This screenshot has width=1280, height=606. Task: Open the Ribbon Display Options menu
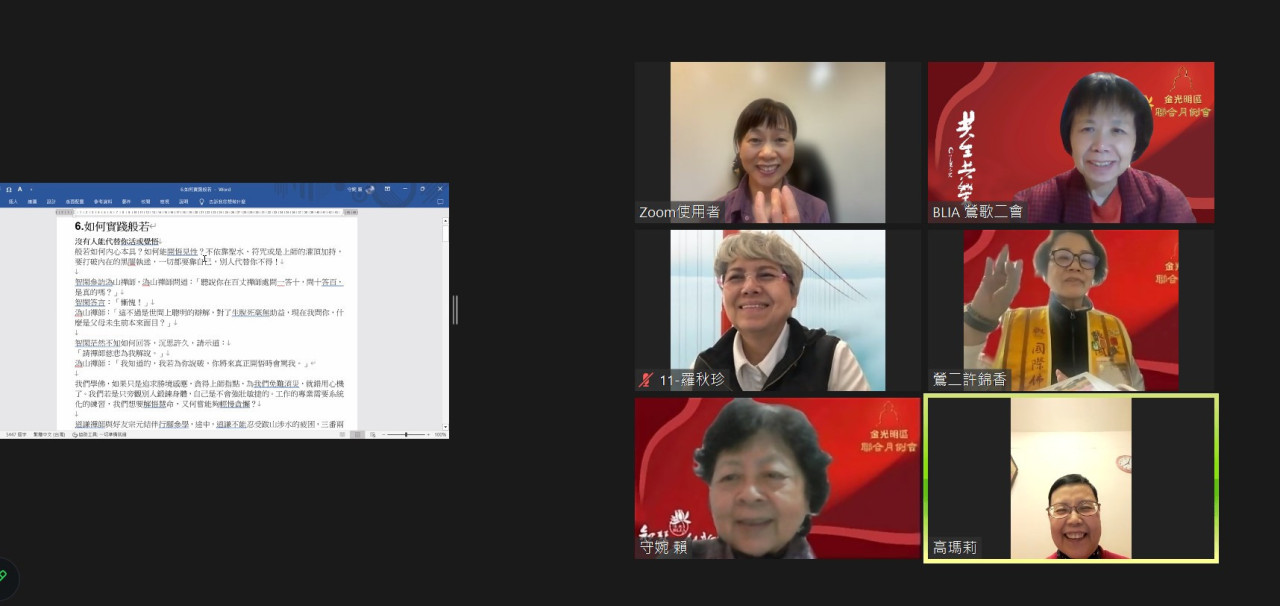tap(387, 189)
